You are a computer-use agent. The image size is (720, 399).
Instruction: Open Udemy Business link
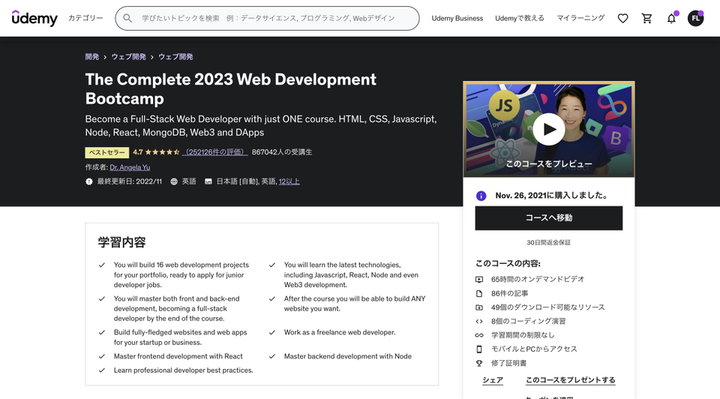[x=457, y=18]
